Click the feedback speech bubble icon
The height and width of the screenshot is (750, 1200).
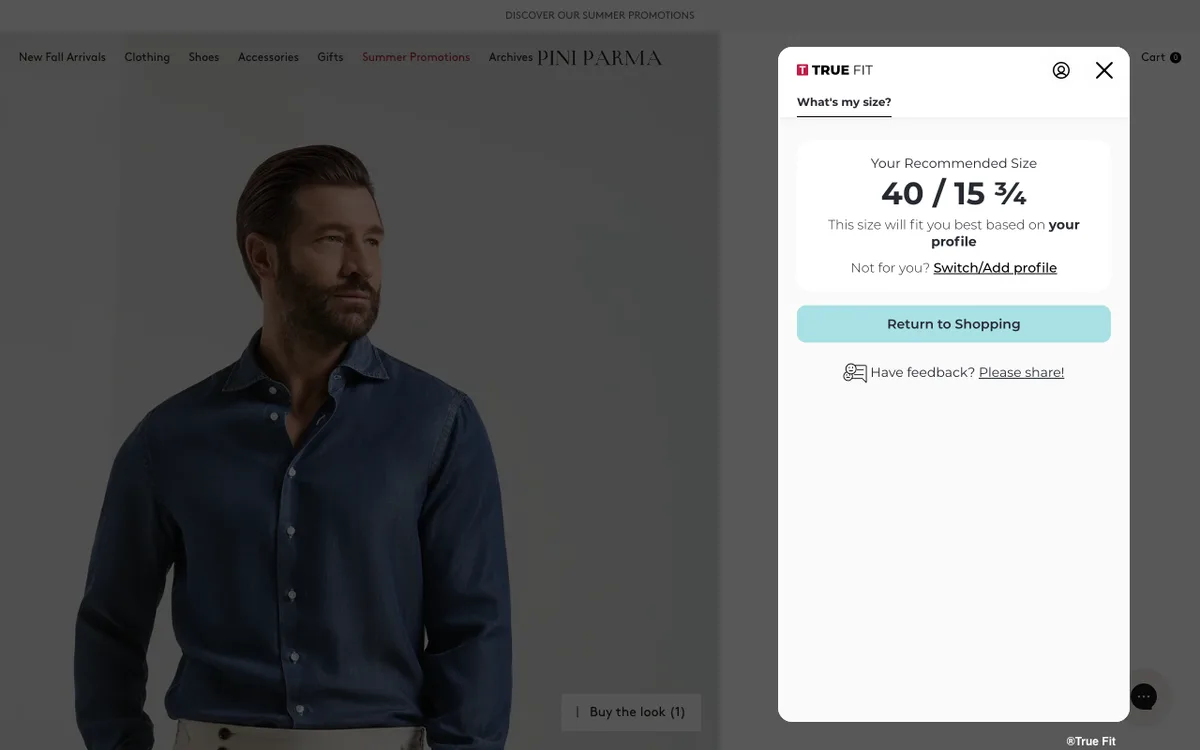(x=855, y=373)
